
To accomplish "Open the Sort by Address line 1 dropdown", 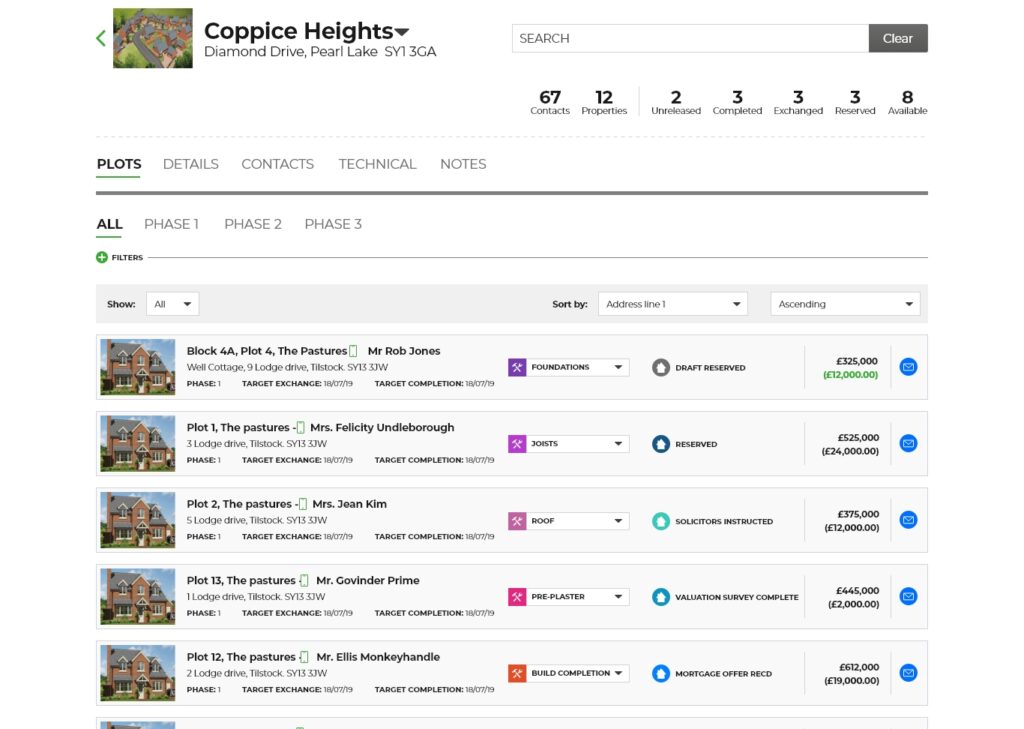I will 672,303.
